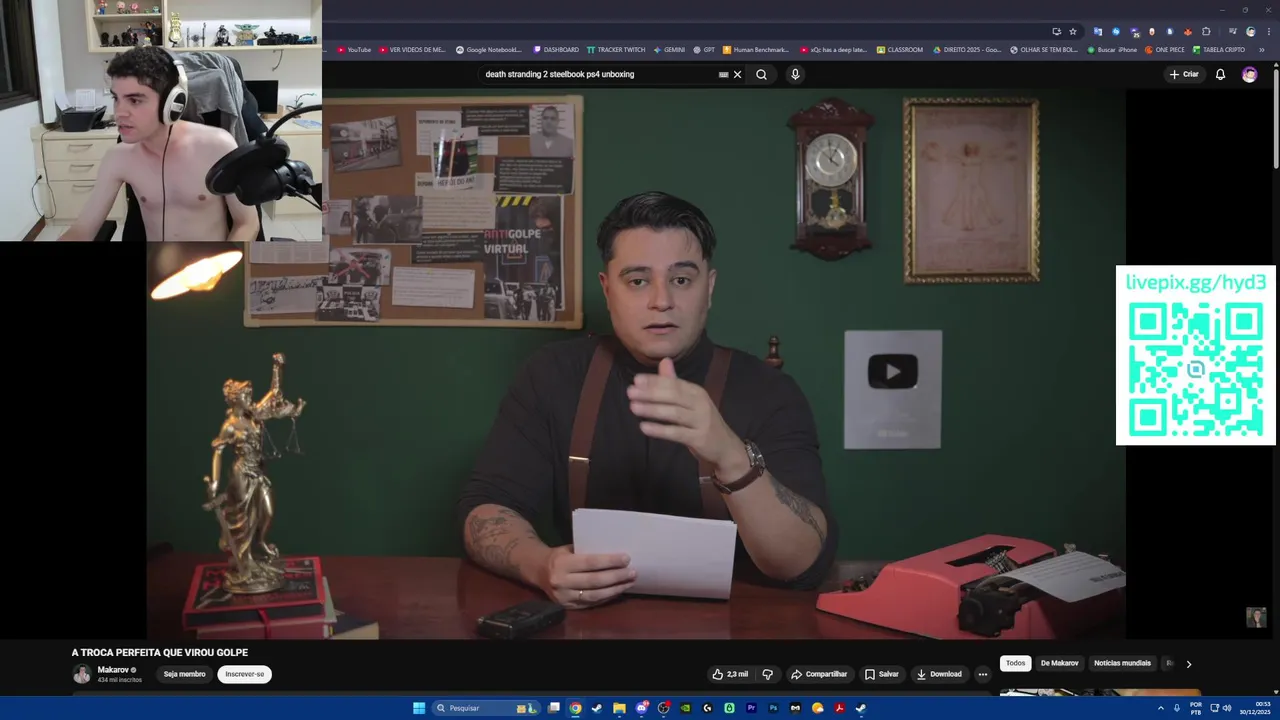Open the GPT bookmark
This screenshot has height=720, width=1280.
(704, 49)
